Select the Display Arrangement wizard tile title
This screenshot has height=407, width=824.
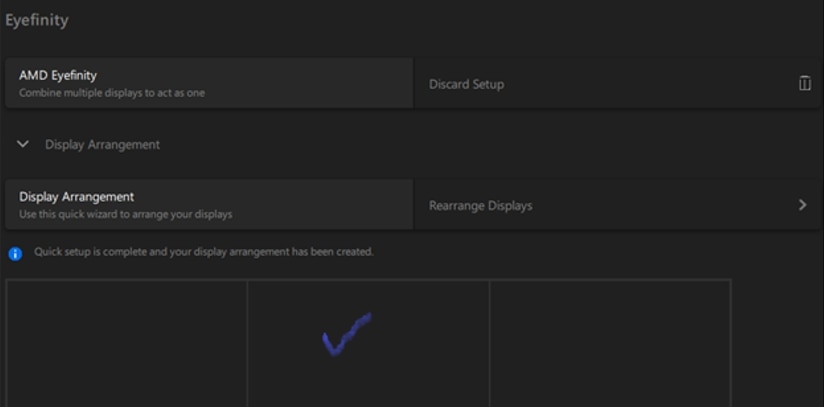(77, 197)
